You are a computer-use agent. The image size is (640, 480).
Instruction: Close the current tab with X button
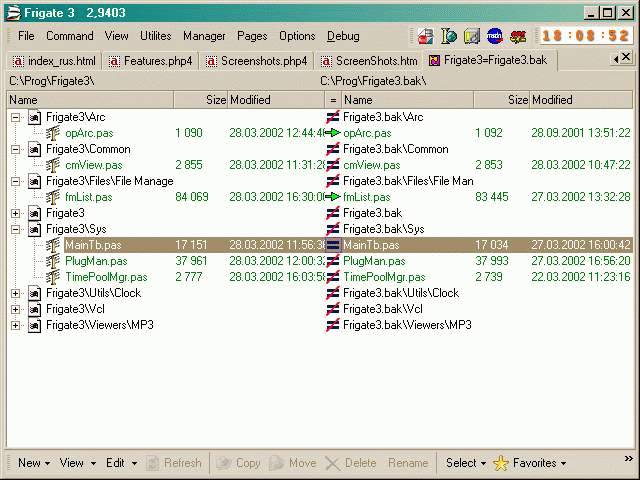[x=626, y=58]
